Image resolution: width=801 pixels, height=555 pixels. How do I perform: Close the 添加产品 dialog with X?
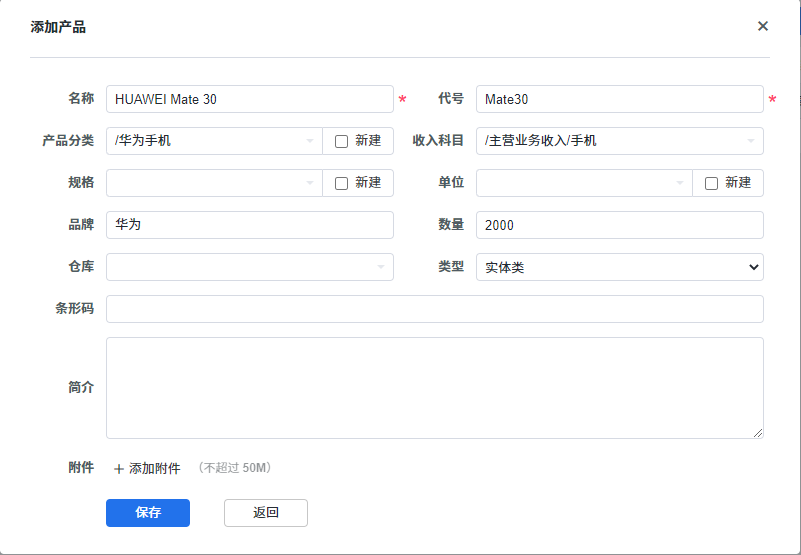[x=763, y=26]
